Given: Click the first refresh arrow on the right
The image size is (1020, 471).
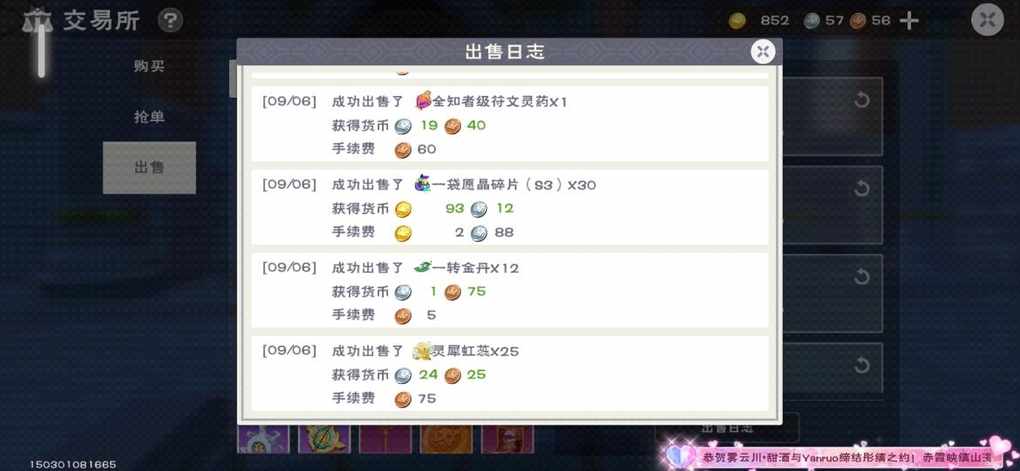Looking at the screenshot, I should 862,100.
